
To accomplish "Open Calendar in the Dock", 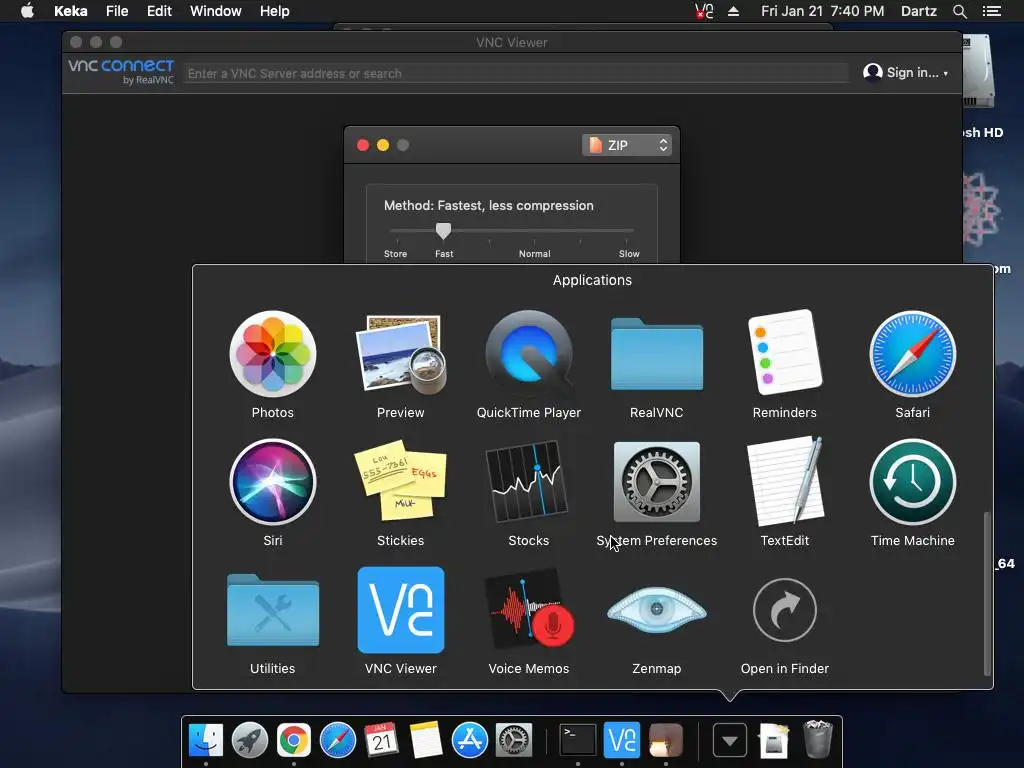I will pos(381,741).
